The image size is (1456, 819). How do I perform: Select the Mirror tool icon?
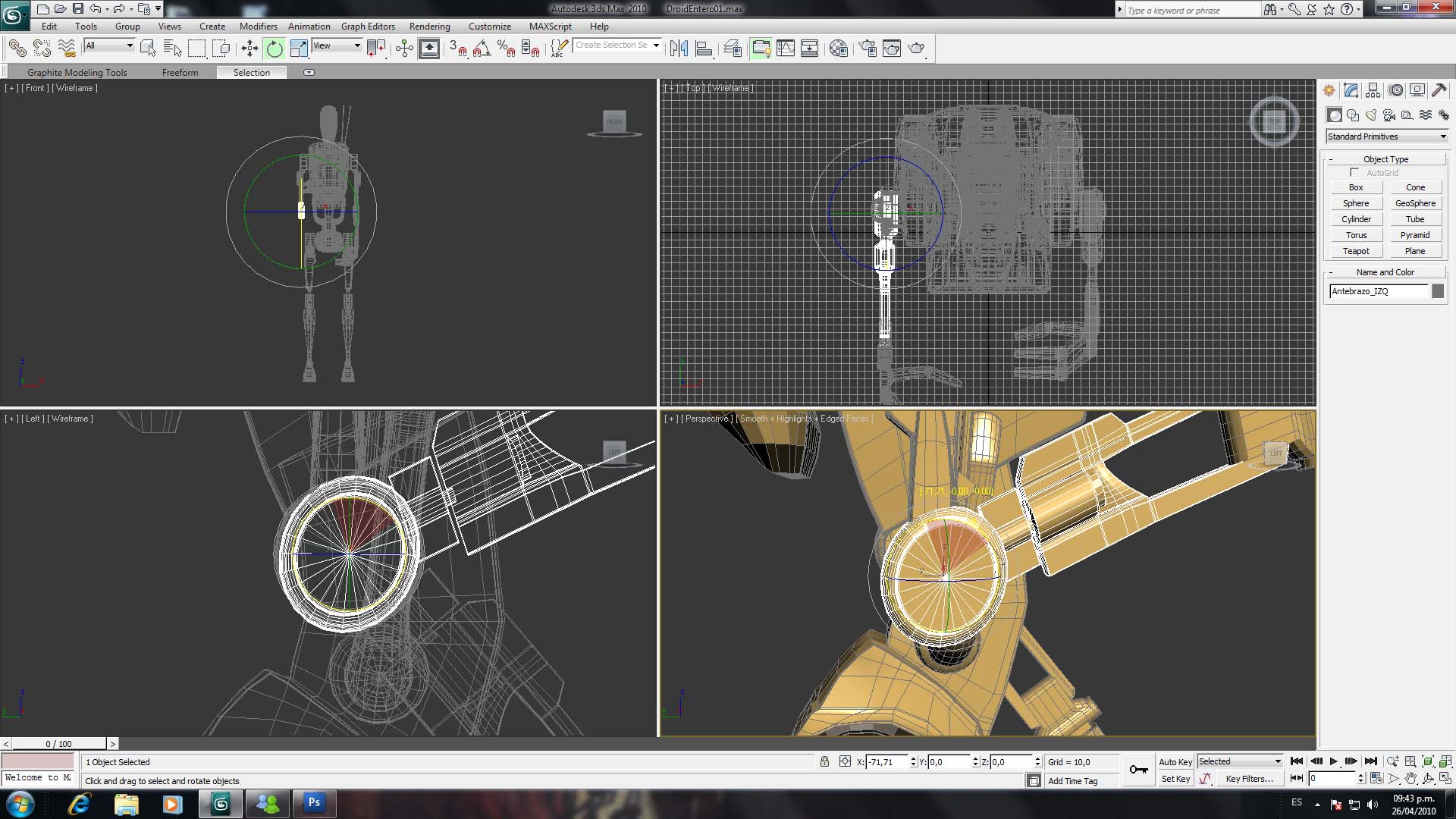click(x=679, y=49)
